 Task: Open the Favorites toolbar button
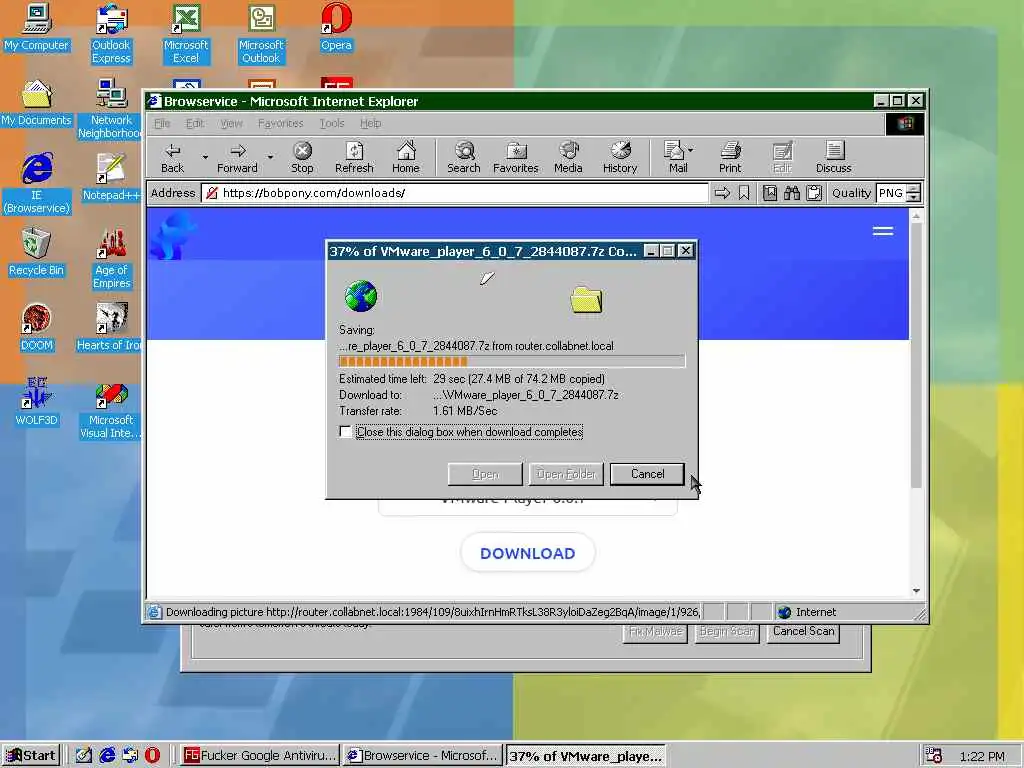[516, 157]
